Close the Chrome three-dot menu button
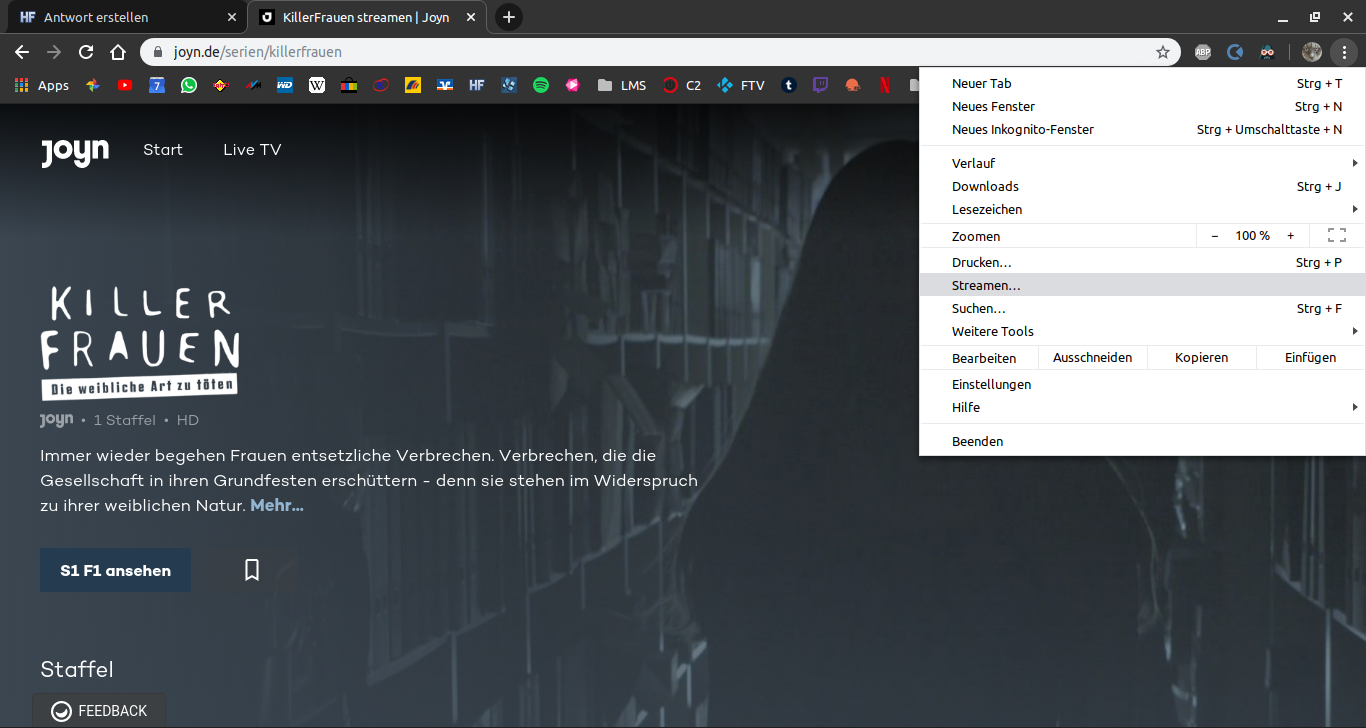Viewport: 1366px width, 728px height. [x=1344, y=52]
